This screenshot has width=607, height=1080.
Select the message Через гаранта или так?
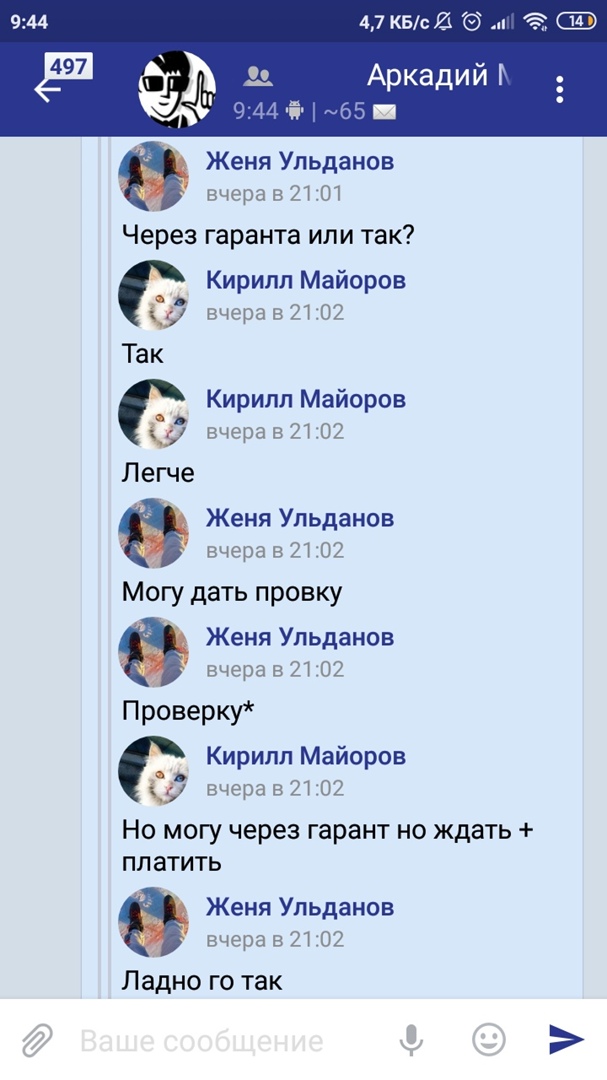(x=269, y=236)
